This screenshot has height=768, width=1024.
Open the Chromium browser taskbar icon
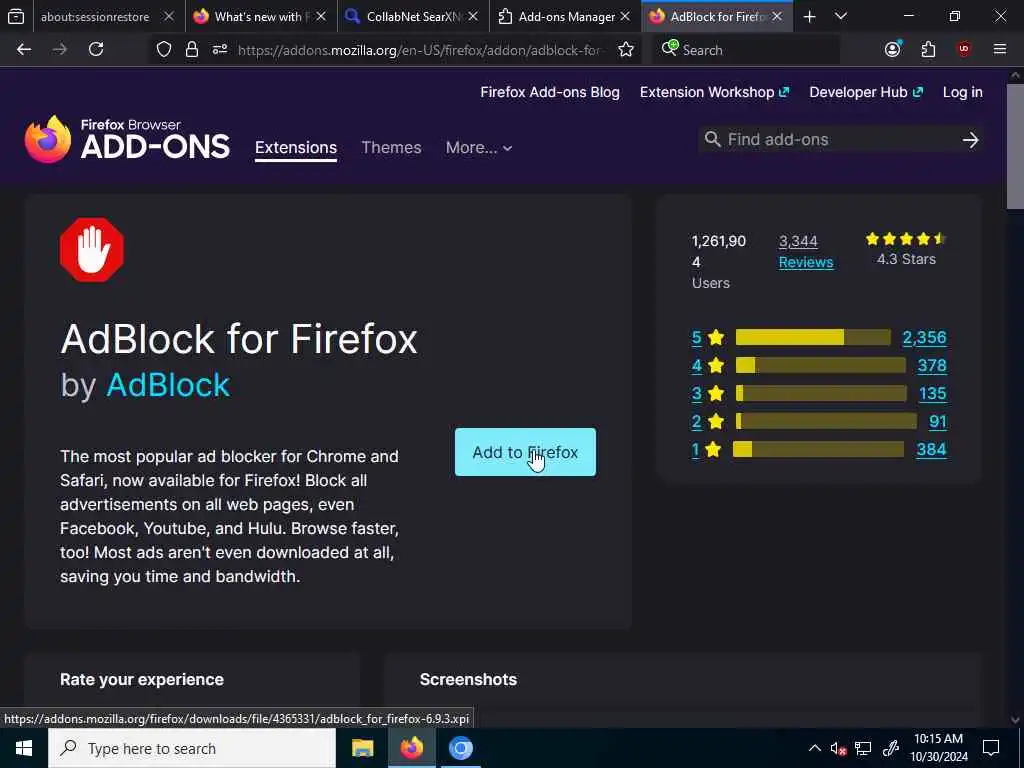[x=461, y=748]
